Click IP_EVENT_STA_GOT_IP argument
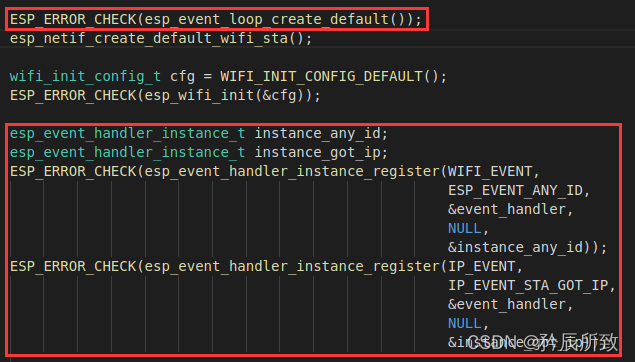 [528, 285]
